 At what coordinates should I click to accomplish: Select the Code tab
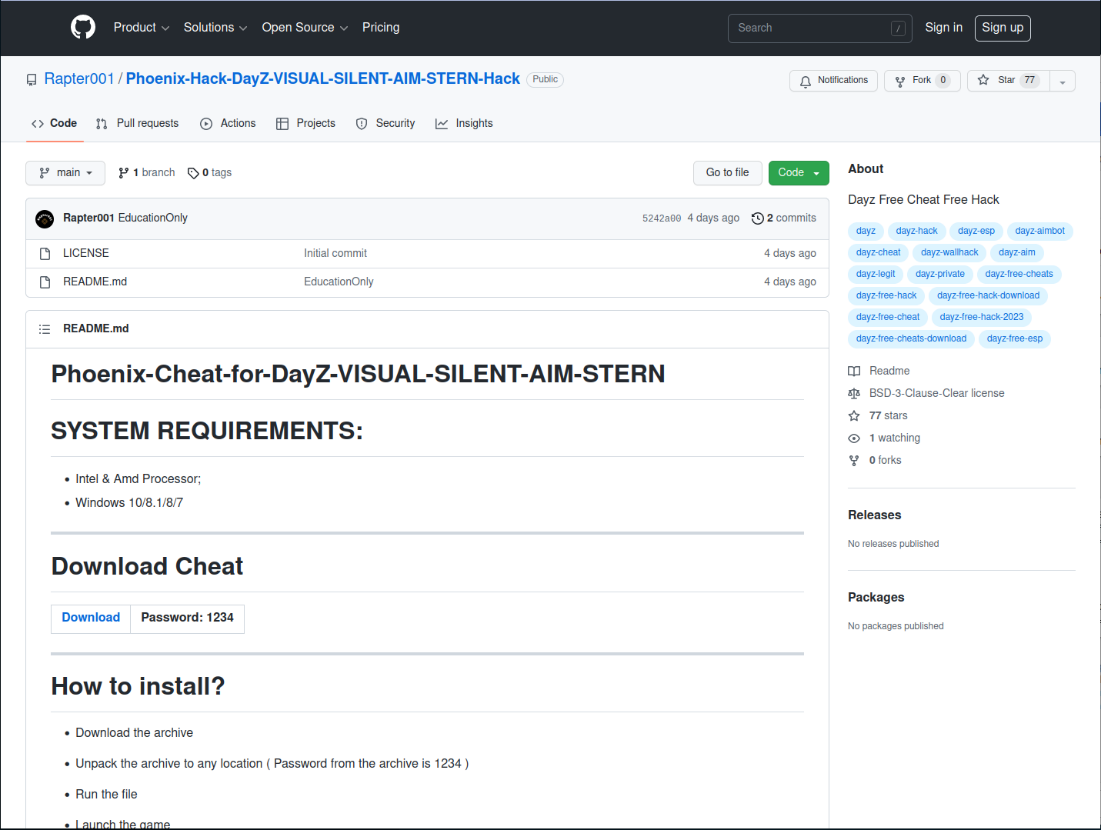[55, 124]
